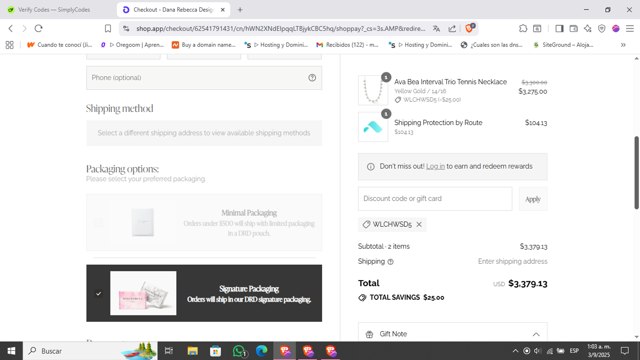The height and width of the screenshot is (360, 640).
Task: Click the page vertical scrollbar
Action: pyautogui.click(x=636, y=172)
